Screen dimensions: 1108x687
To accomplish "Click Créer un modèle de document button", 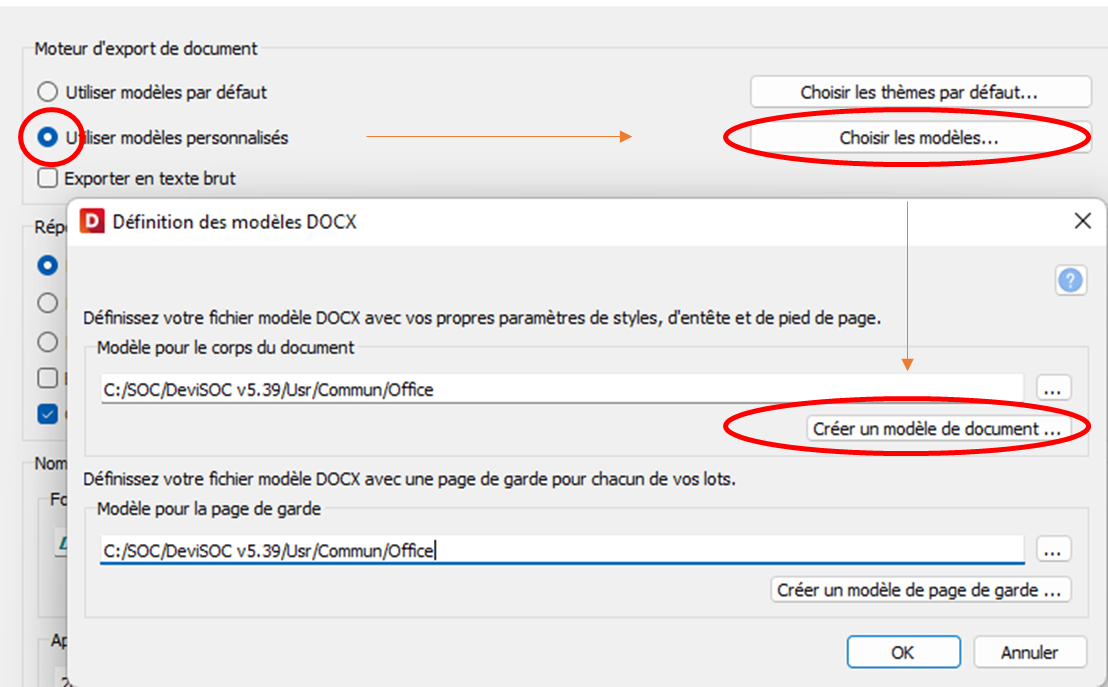I will point(938,429).
